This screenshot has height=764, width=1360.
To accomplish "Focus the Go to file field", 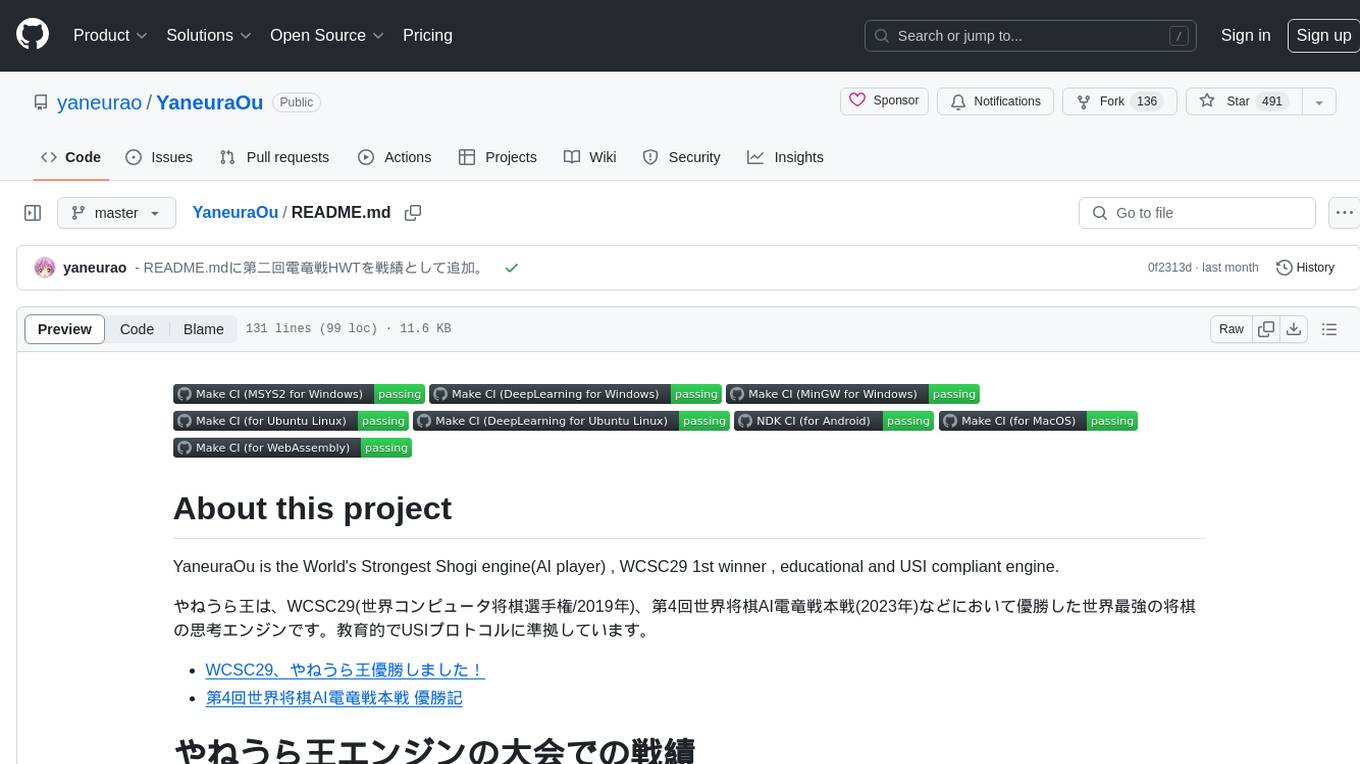I will 1197,213.
